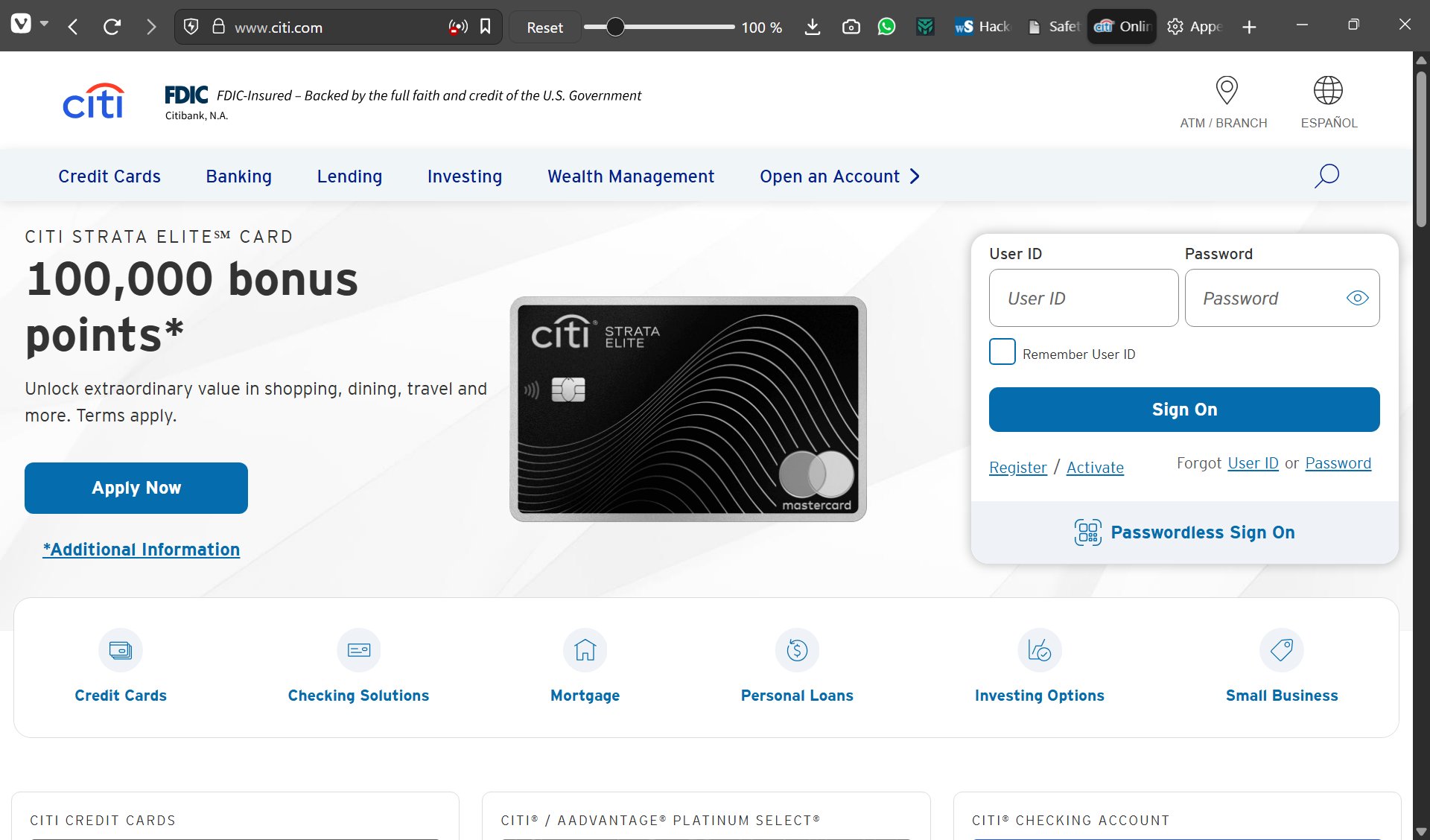The height and width of the screenshot is (840, 1430).
Task: Go forward to the next page
Action: coord(151,28)
